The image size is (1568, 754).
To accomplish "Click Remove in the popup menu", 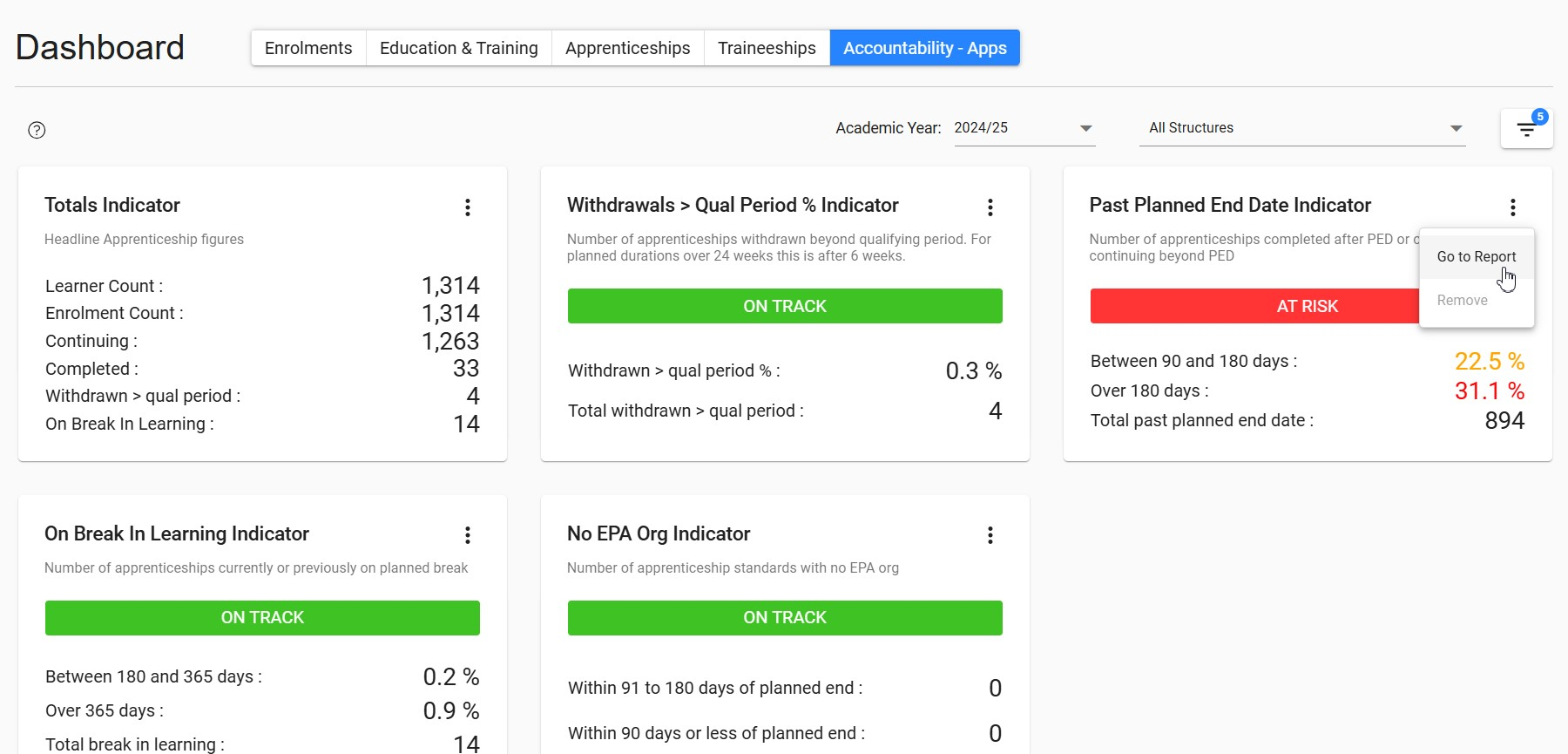I will [x=1462, y=300].
